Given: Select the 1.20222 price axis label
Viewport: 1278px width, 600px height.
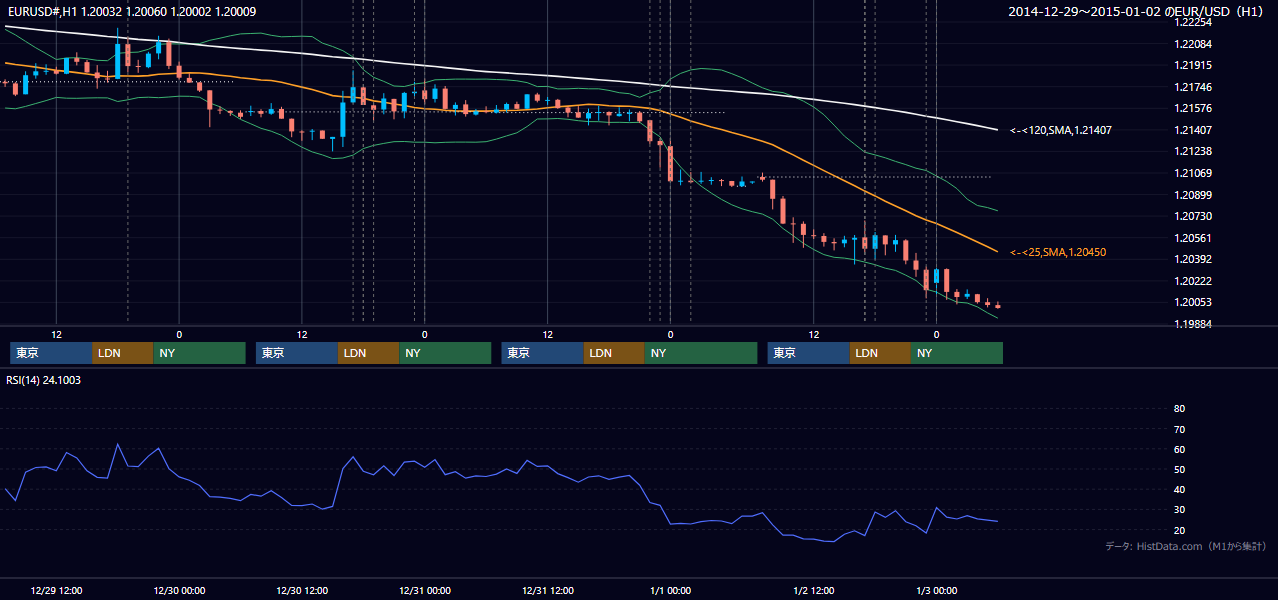Looking at the screenshot, I should (1193, 281).
